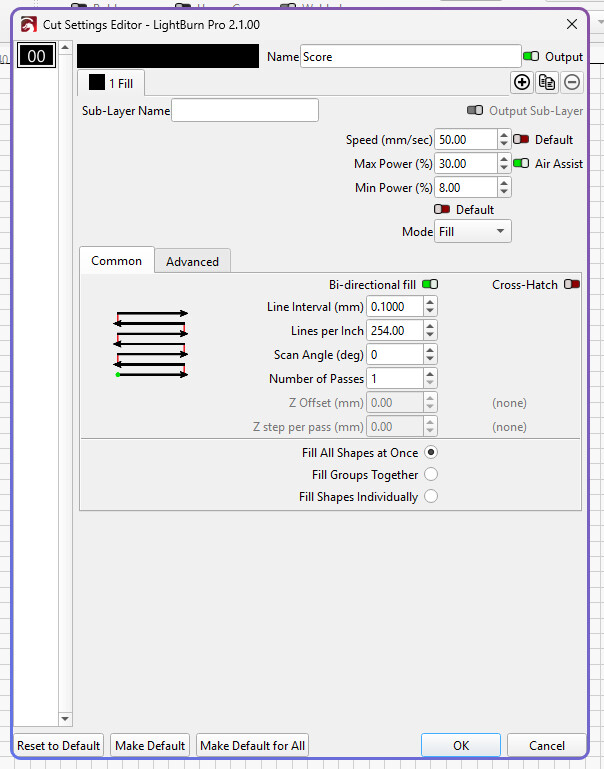Select the 1 Fill sub-layer tab
The image size is (604, 769).
(x=111, y=83)
